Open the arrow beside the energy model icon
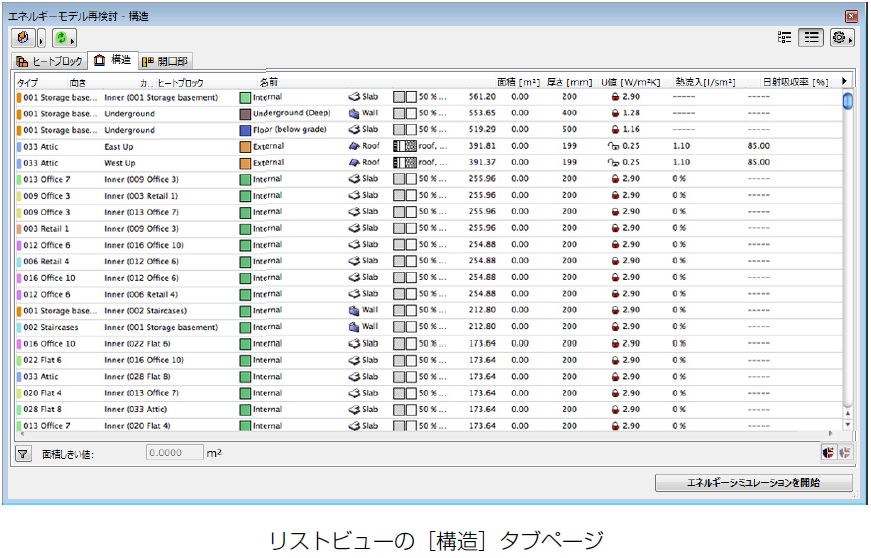Image resolution: width=871 pixels, height=558 pixels. [x=41, y=38]
